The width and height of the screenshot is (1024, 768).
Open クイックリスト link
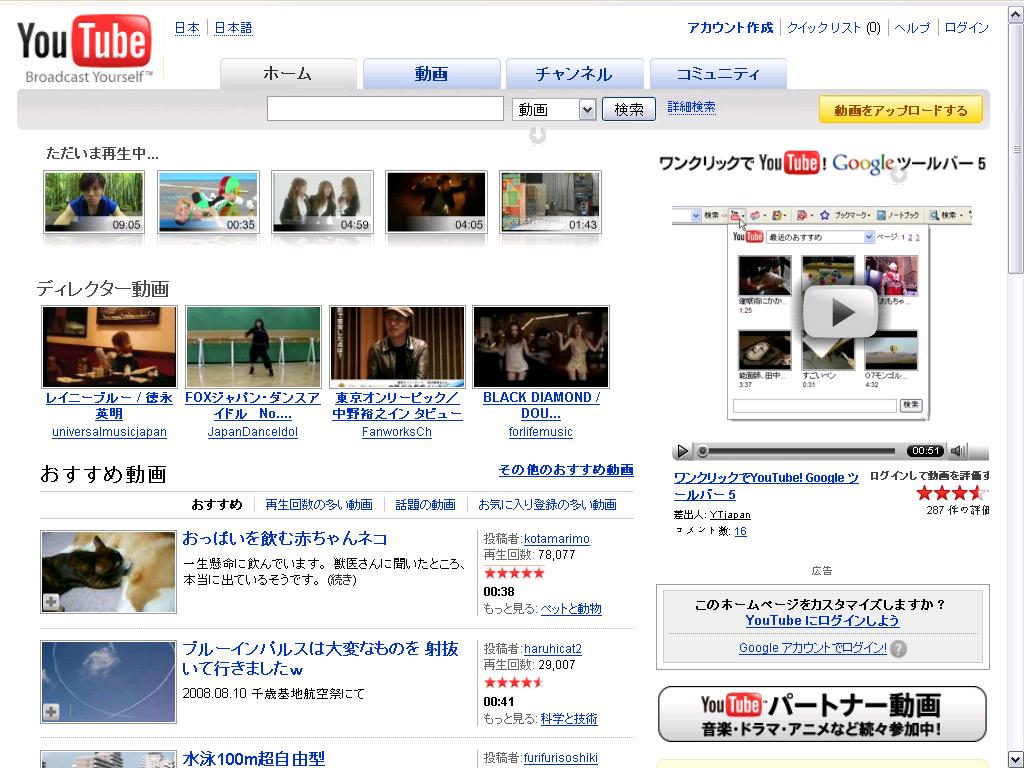pos(824,28)
